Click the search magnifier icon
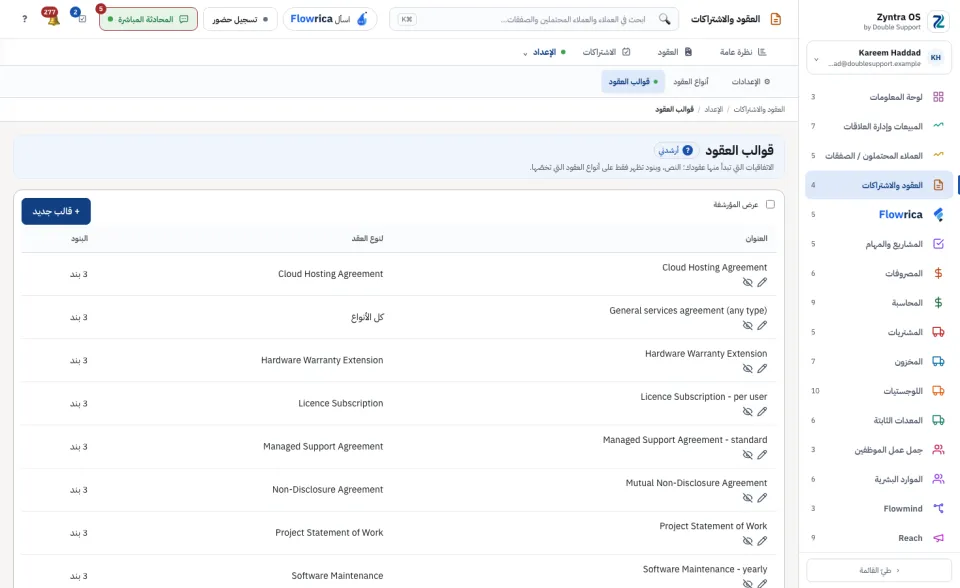Viewport: 960px width, 588px height. pos(664,19)
